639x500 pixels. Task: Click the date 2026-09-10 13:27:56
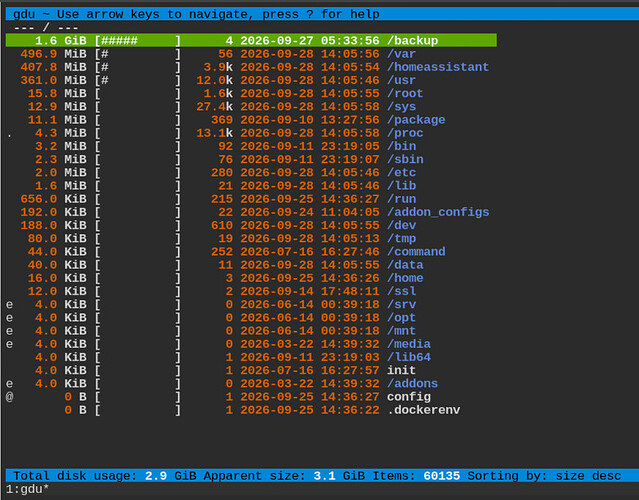click(x=310, y=119)
